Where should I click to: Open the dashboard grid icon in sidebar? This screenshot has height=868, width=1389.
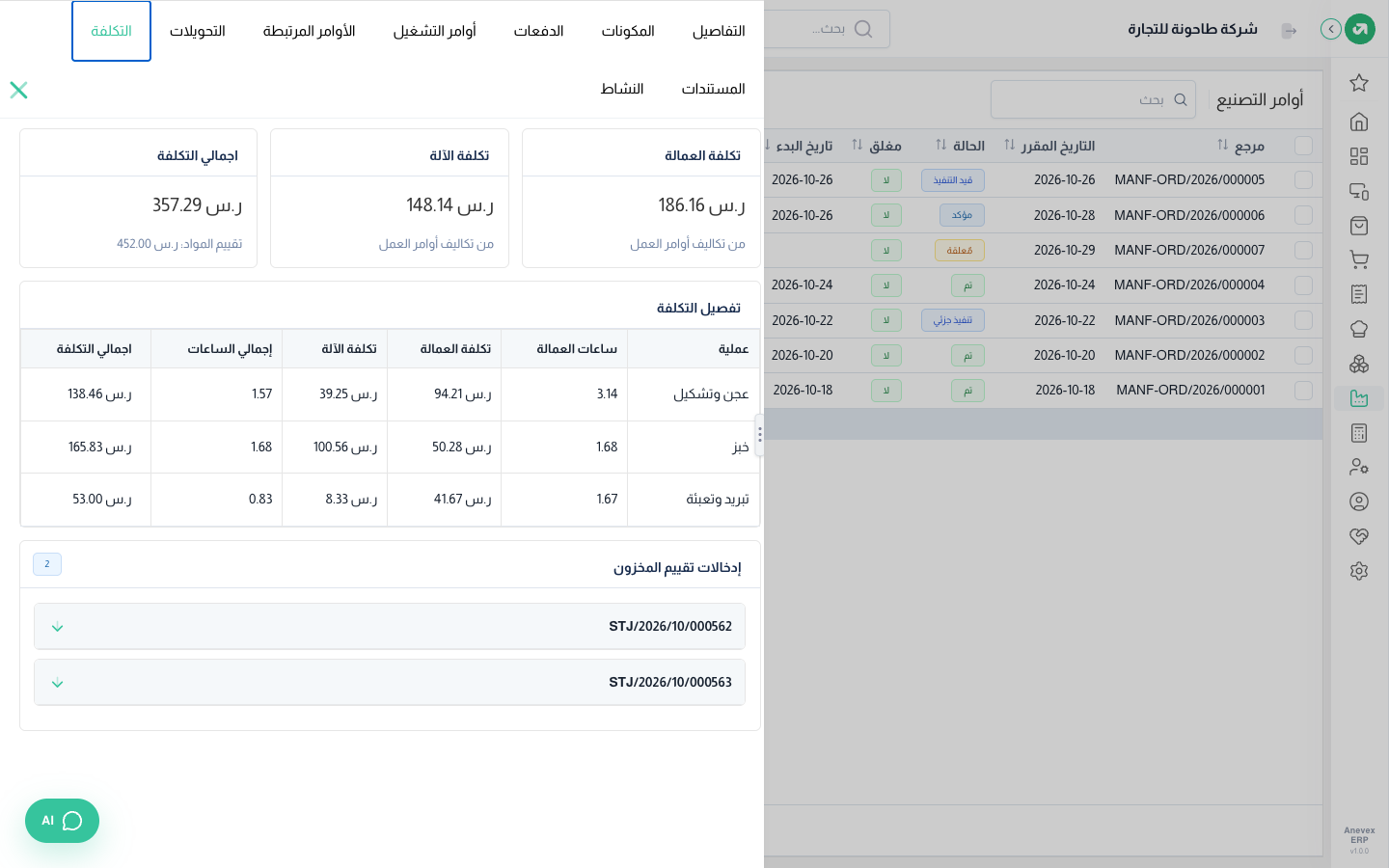coord(1359,156)
